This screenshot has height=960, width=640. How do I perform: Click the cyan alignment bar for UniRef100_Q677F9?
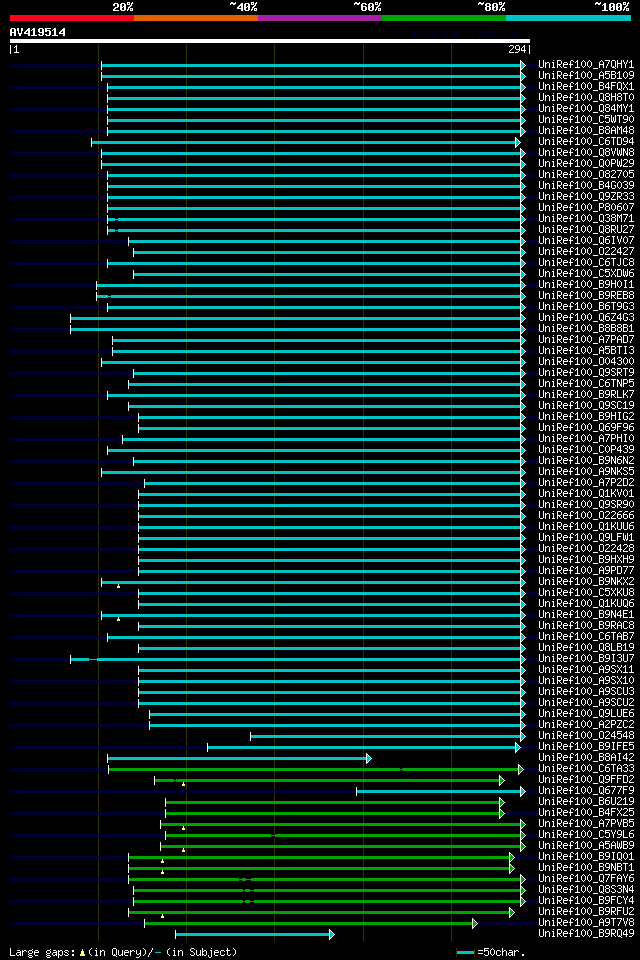[441, 792]
